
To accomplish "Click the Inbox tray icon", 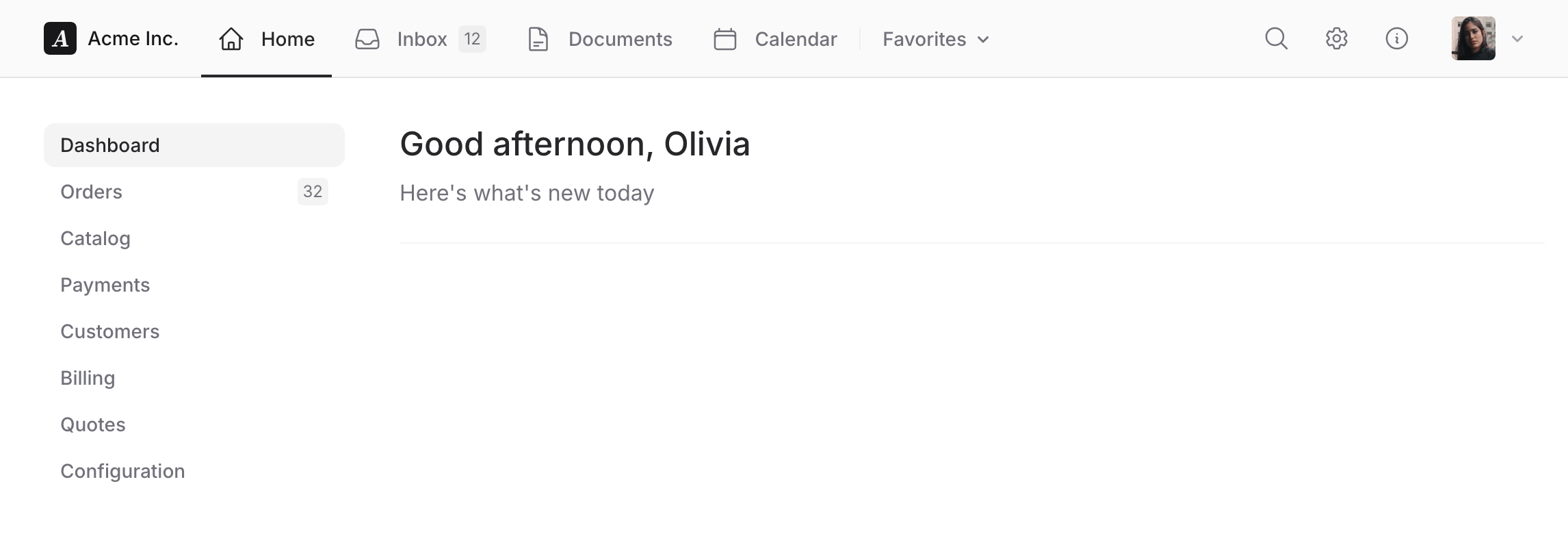I will (367, 39).
